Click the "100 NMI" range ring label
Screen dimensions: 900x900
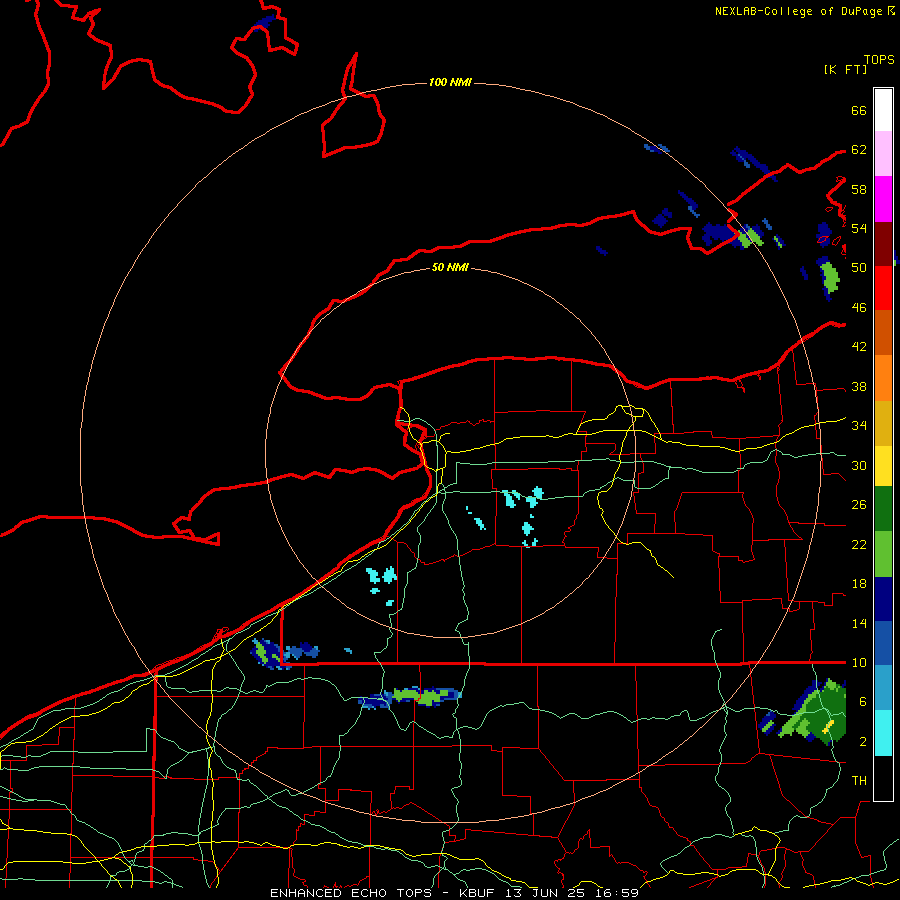(450, 83)
